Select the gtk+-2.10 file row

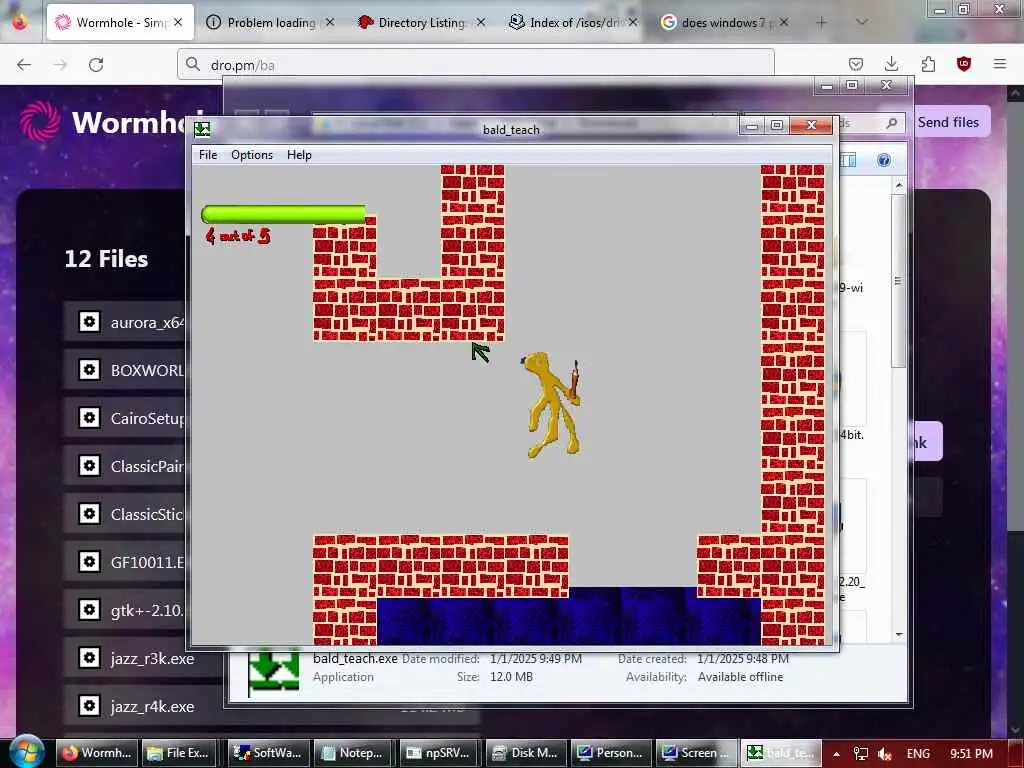point(125,610)
